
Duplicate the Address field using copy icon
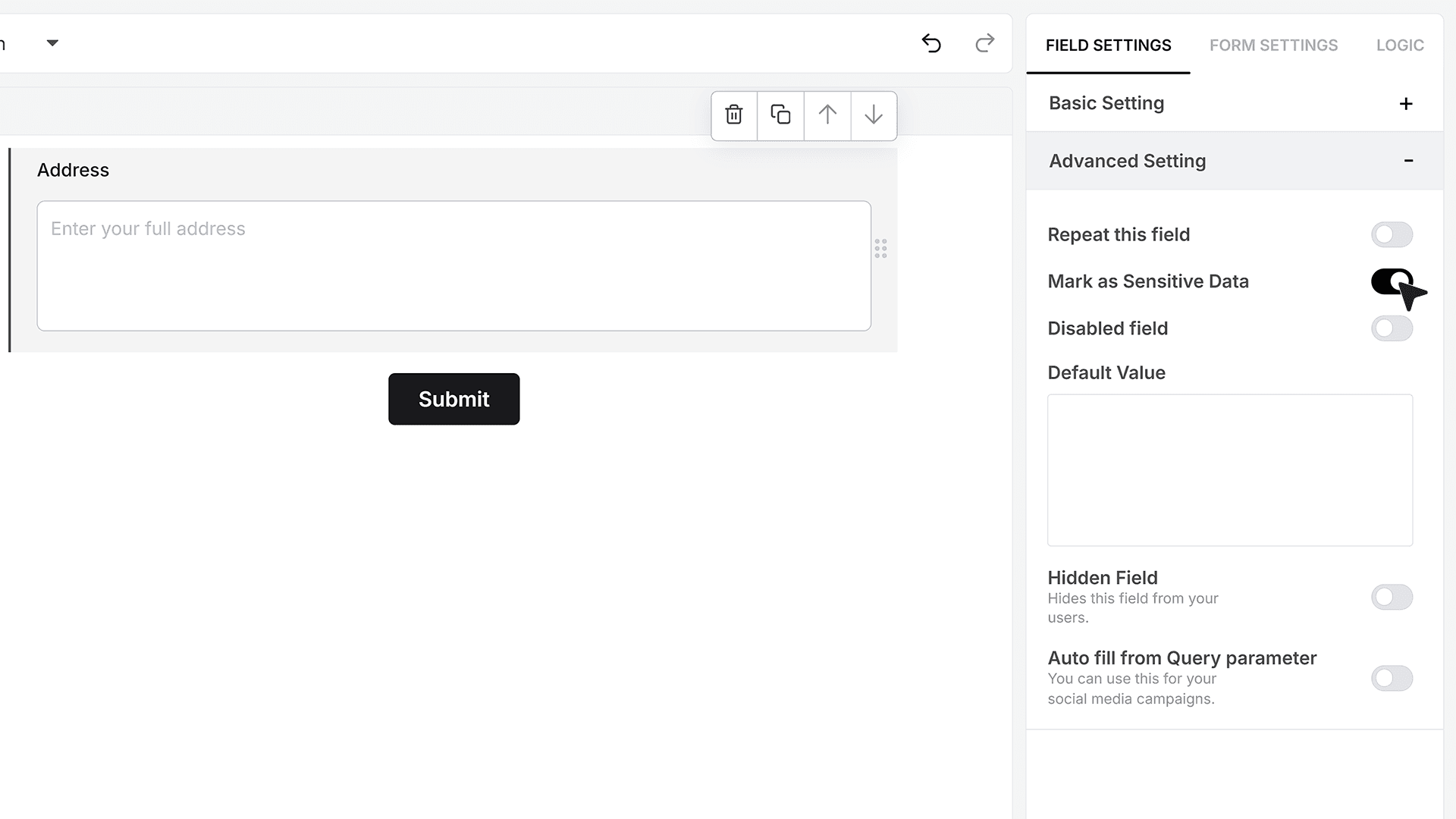pos(780,115)
